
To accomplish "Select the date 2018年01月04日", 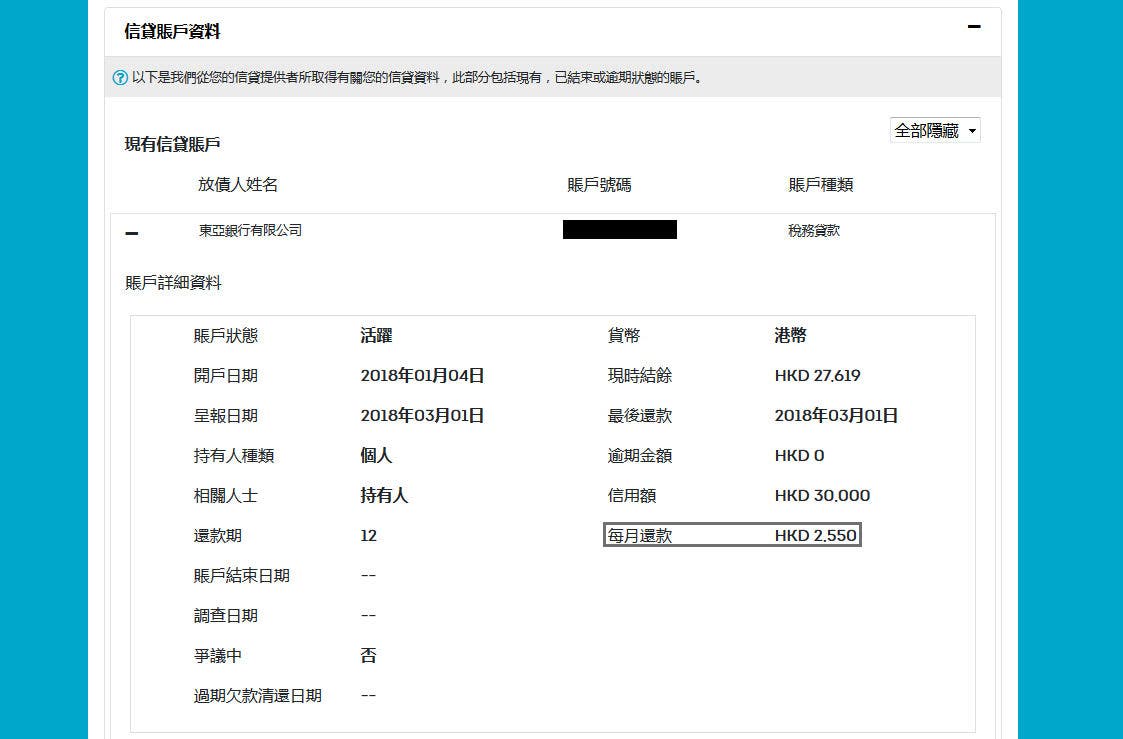I will click(x=423, y=376).
